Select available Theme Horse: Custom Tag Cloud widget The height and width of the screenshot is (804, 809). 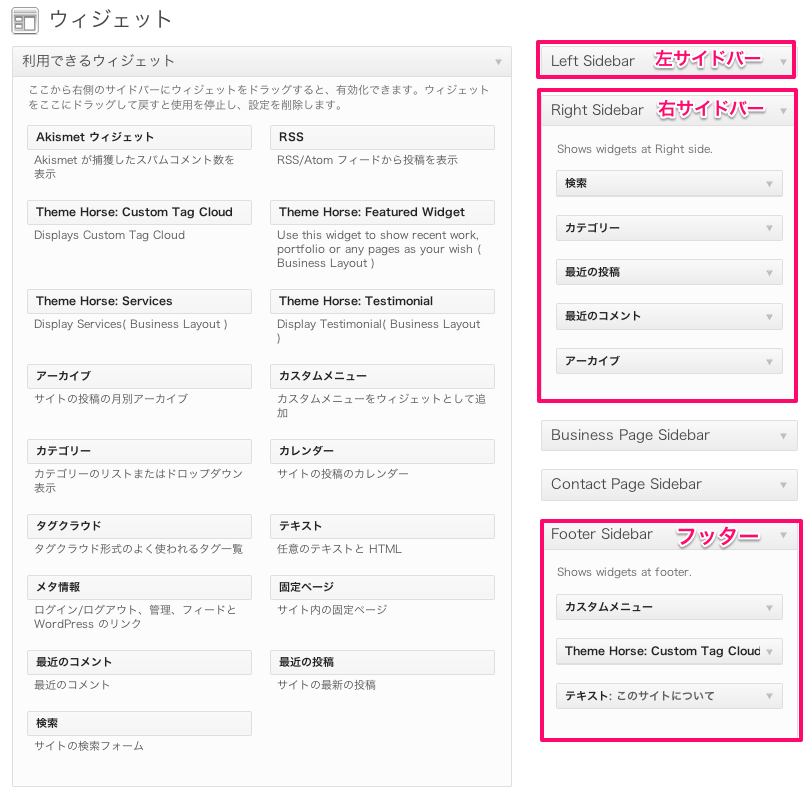139,212
